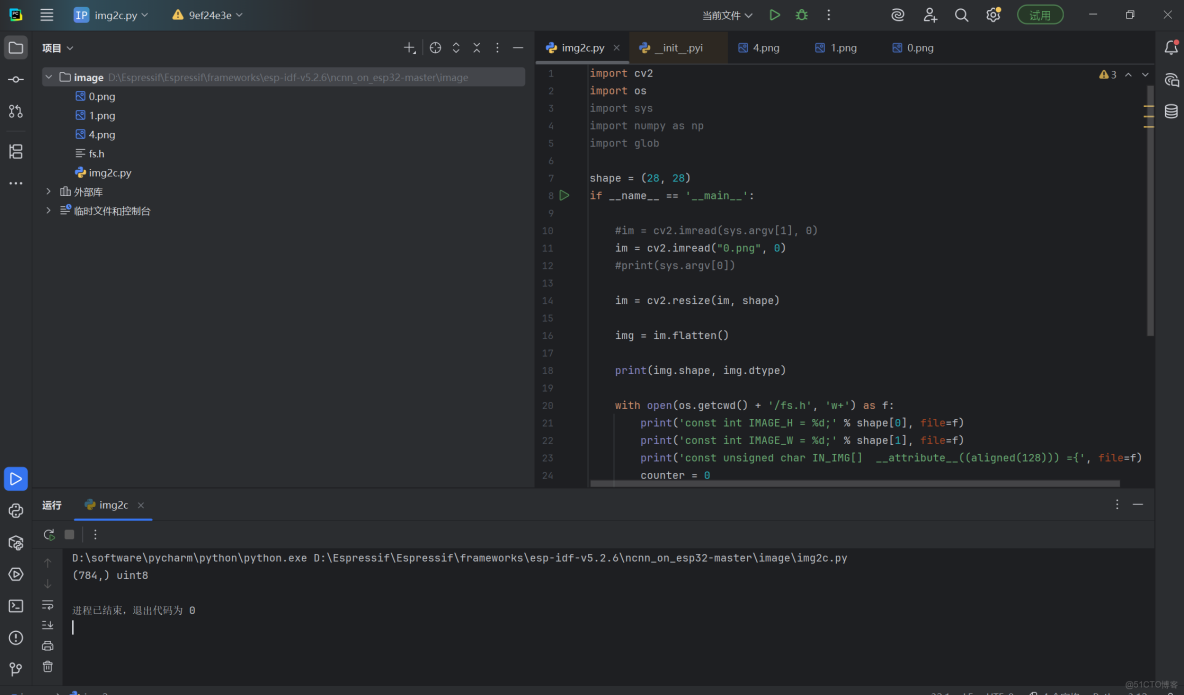The width and height of the screenshot is (1184, 695).
Task: Open the Run tool window in left sidebar
Action: click(x=15, y=479)
